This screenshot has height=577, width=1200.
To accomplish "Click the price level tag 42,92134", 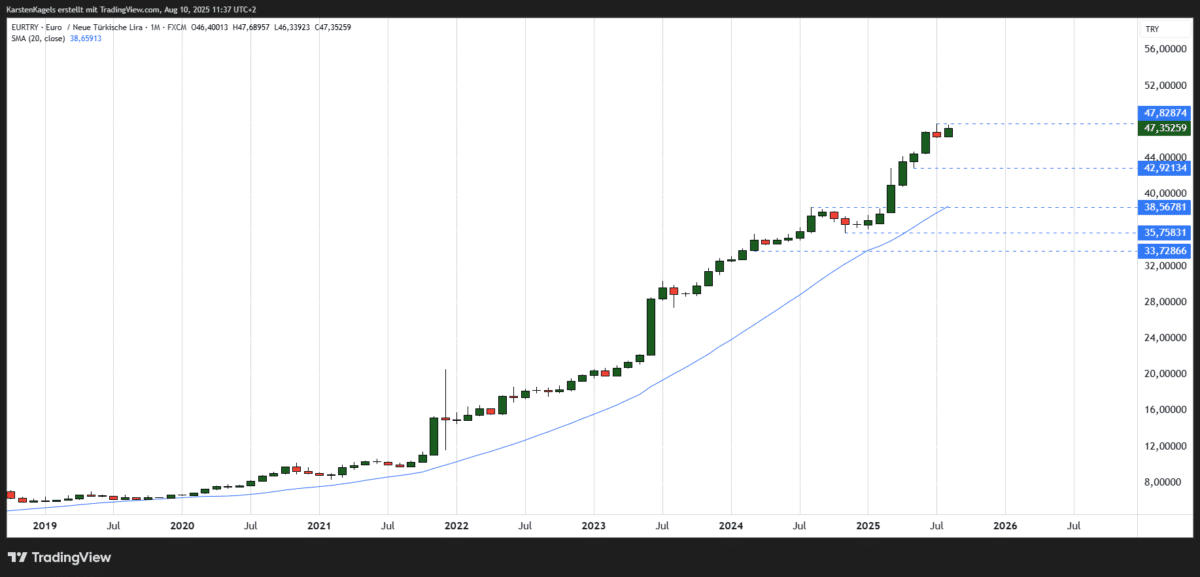I will coord(1166,168).
